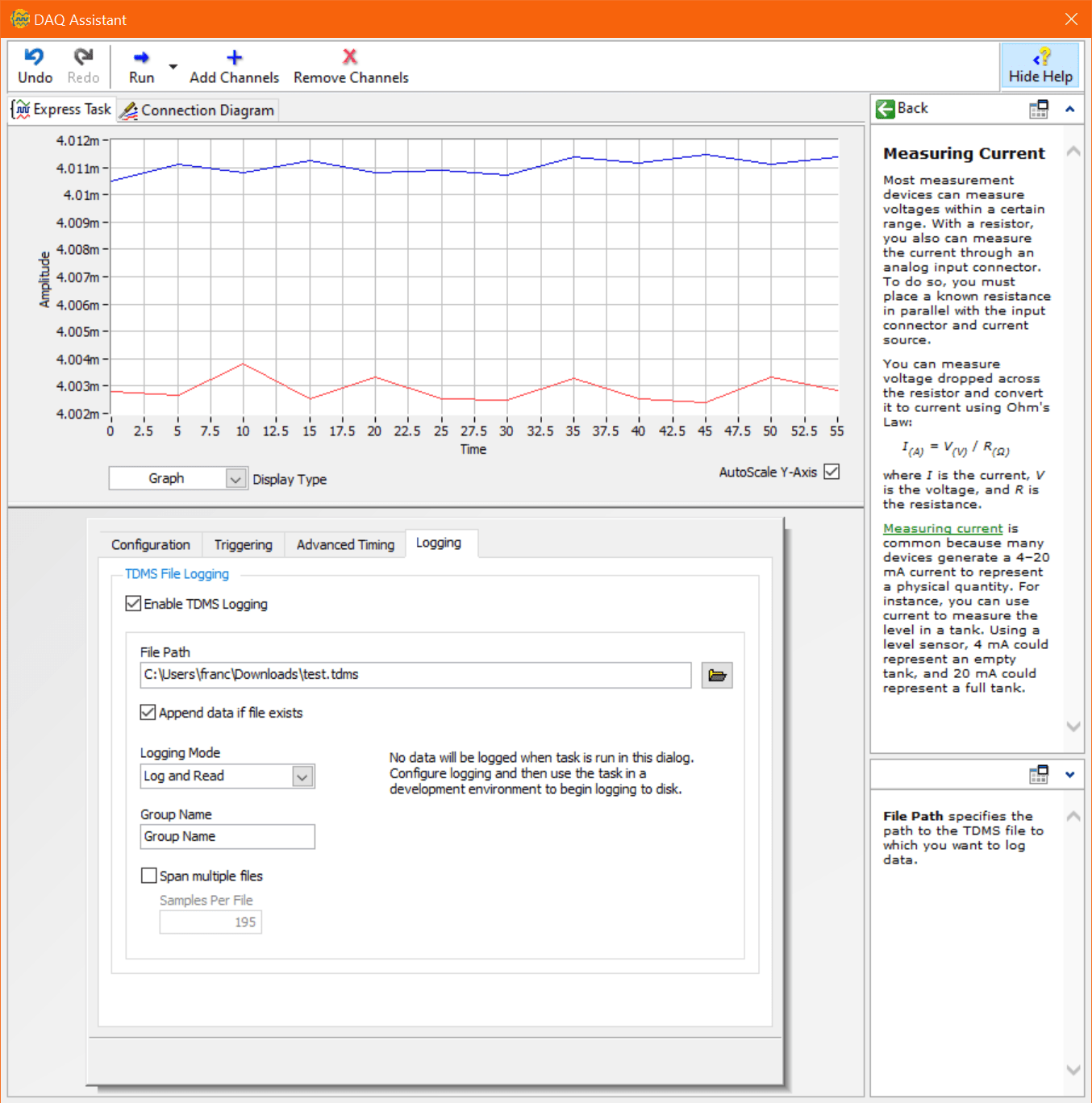Switch to the Configuration tab
Screen dimensions: 1092x1103
click(x=151, y=545)
